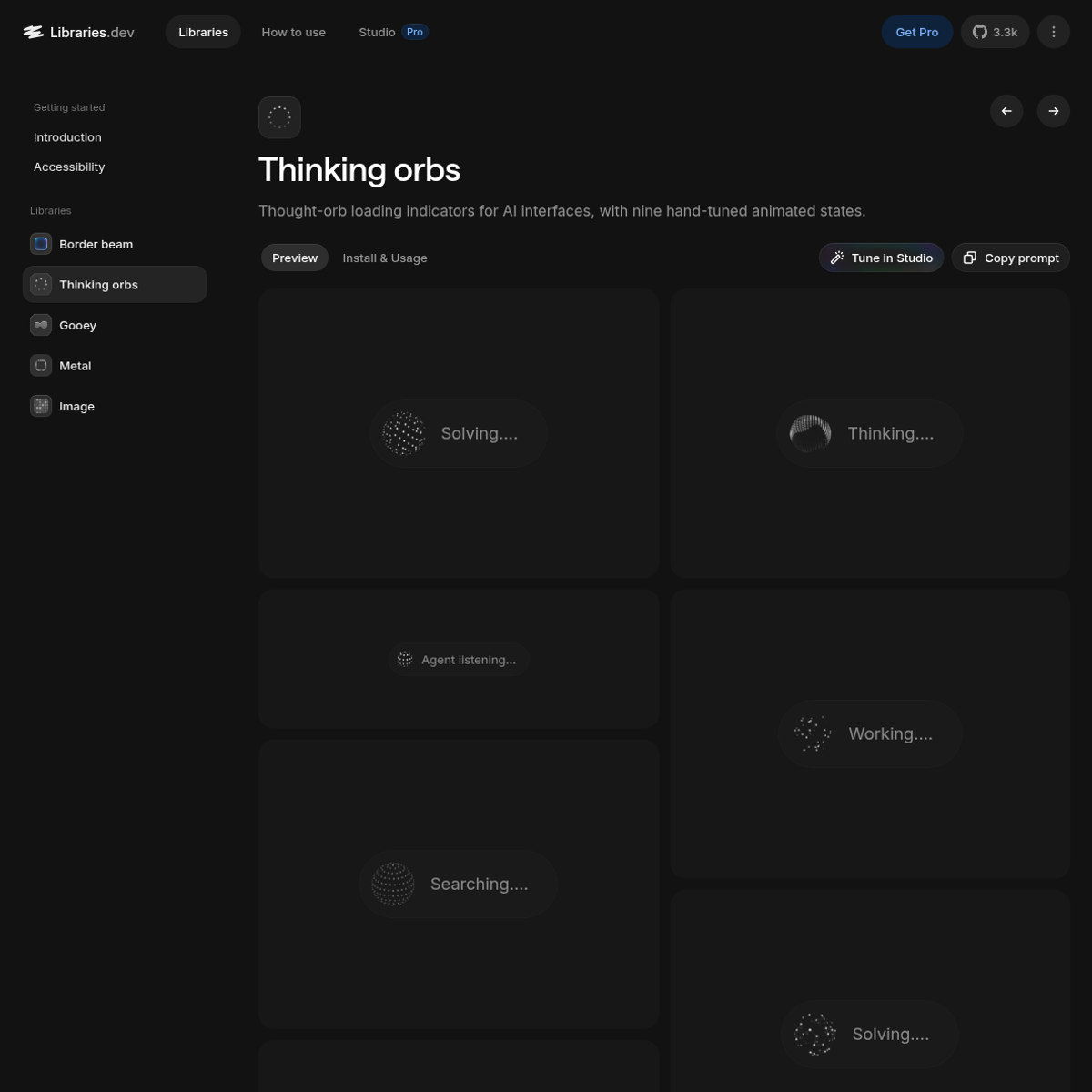Click the scattered orb beside Working
This screenshot has height=1092, width=1092.
tap(812, 733)
